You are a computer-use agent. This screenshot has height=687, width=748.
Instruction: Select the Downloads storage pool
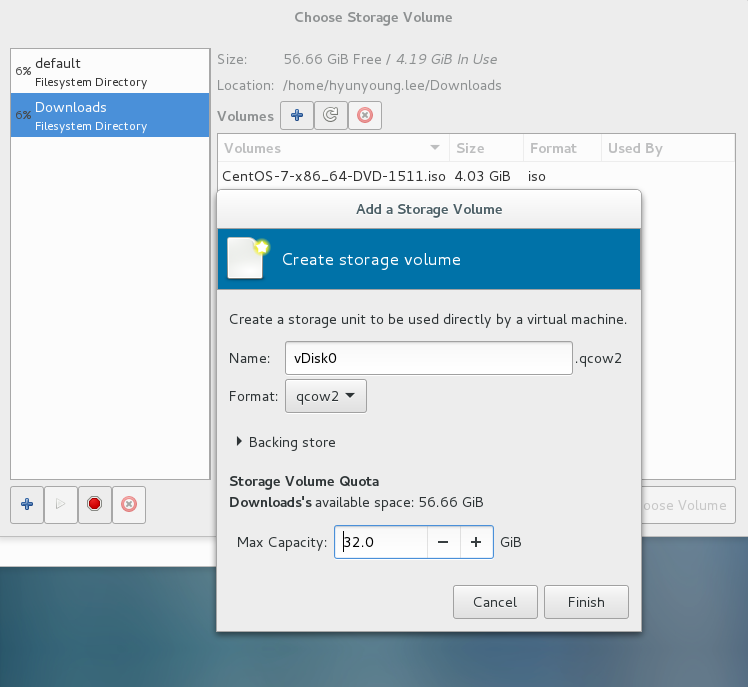pyautogui.click(x=110, y=115)
